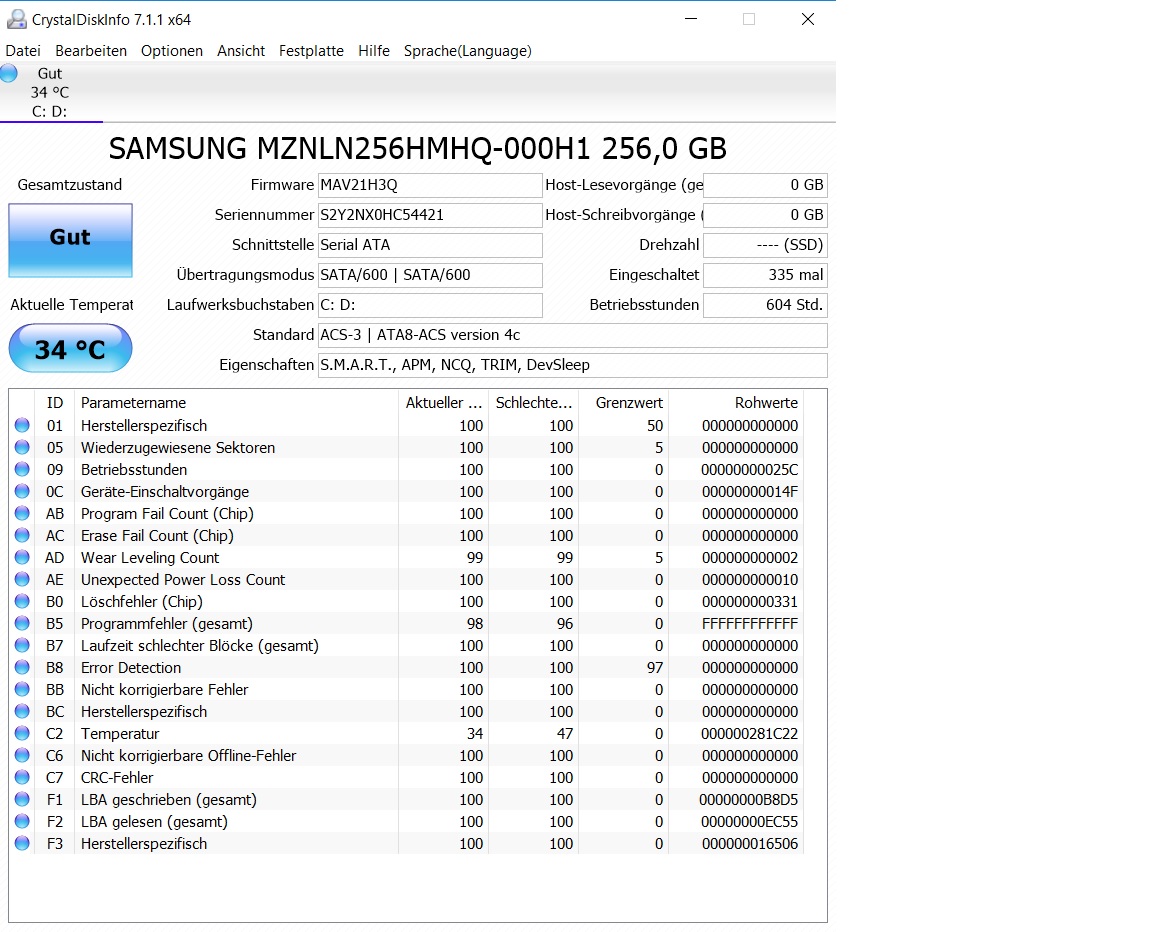Image resolution: width=1152 pixels, height=932 pixels.
Task: Click status icon of Nicht korrigierbare Offline-Fehler row
Action: pyautogui.click(x=22, y=755)
